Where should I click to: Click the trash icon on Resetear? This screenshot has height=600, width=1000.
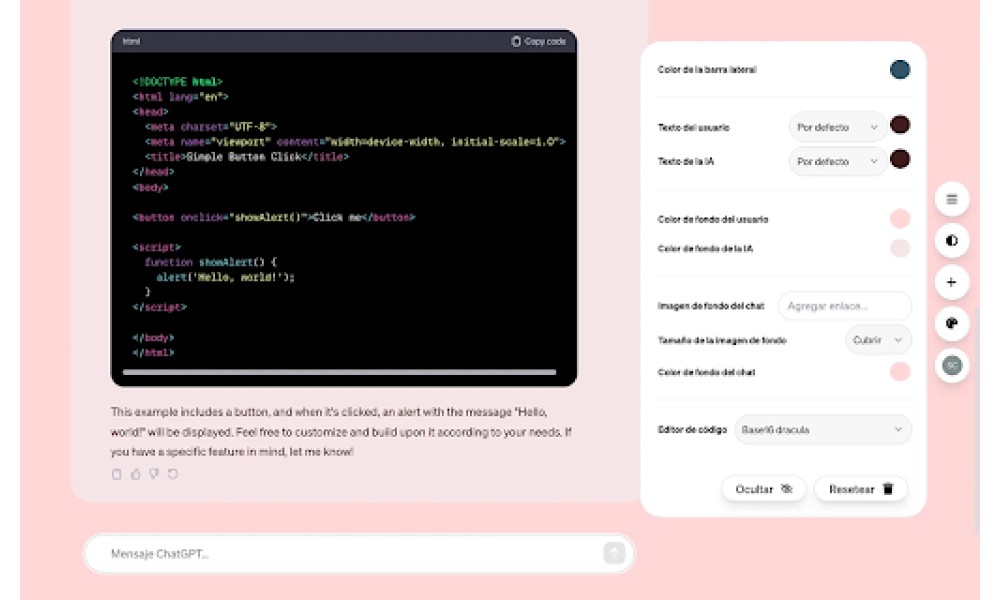[888, 489]
